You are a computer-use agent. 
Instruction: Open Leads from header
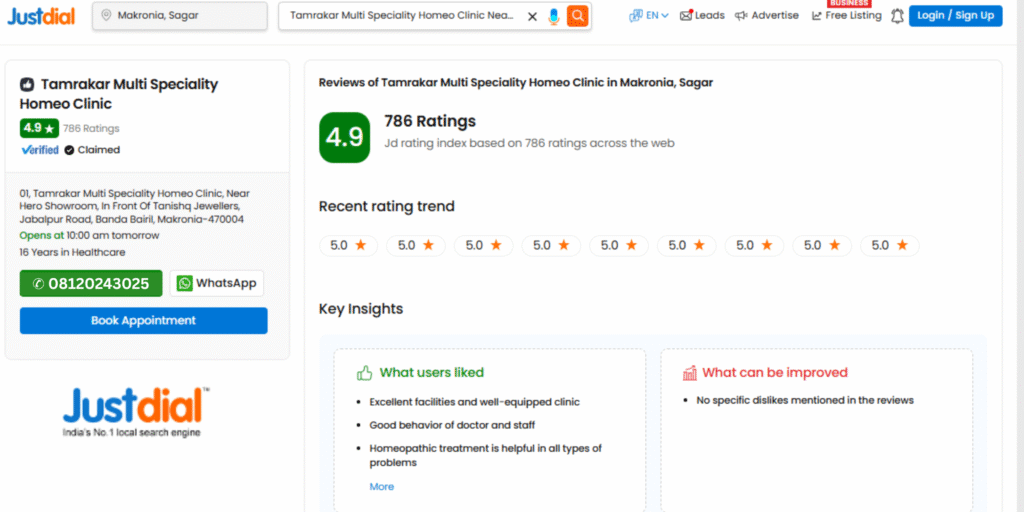702,16
